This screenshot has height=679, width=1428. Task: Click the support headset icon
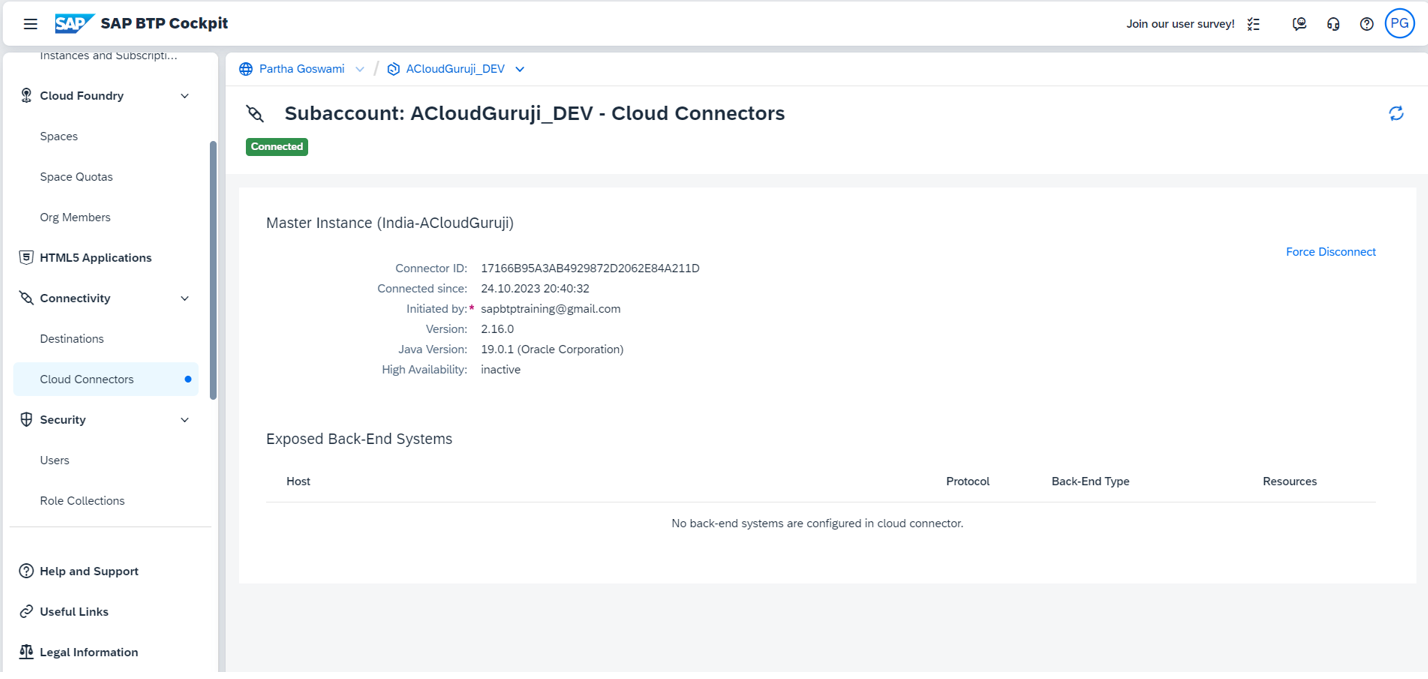pos(1333,24)
